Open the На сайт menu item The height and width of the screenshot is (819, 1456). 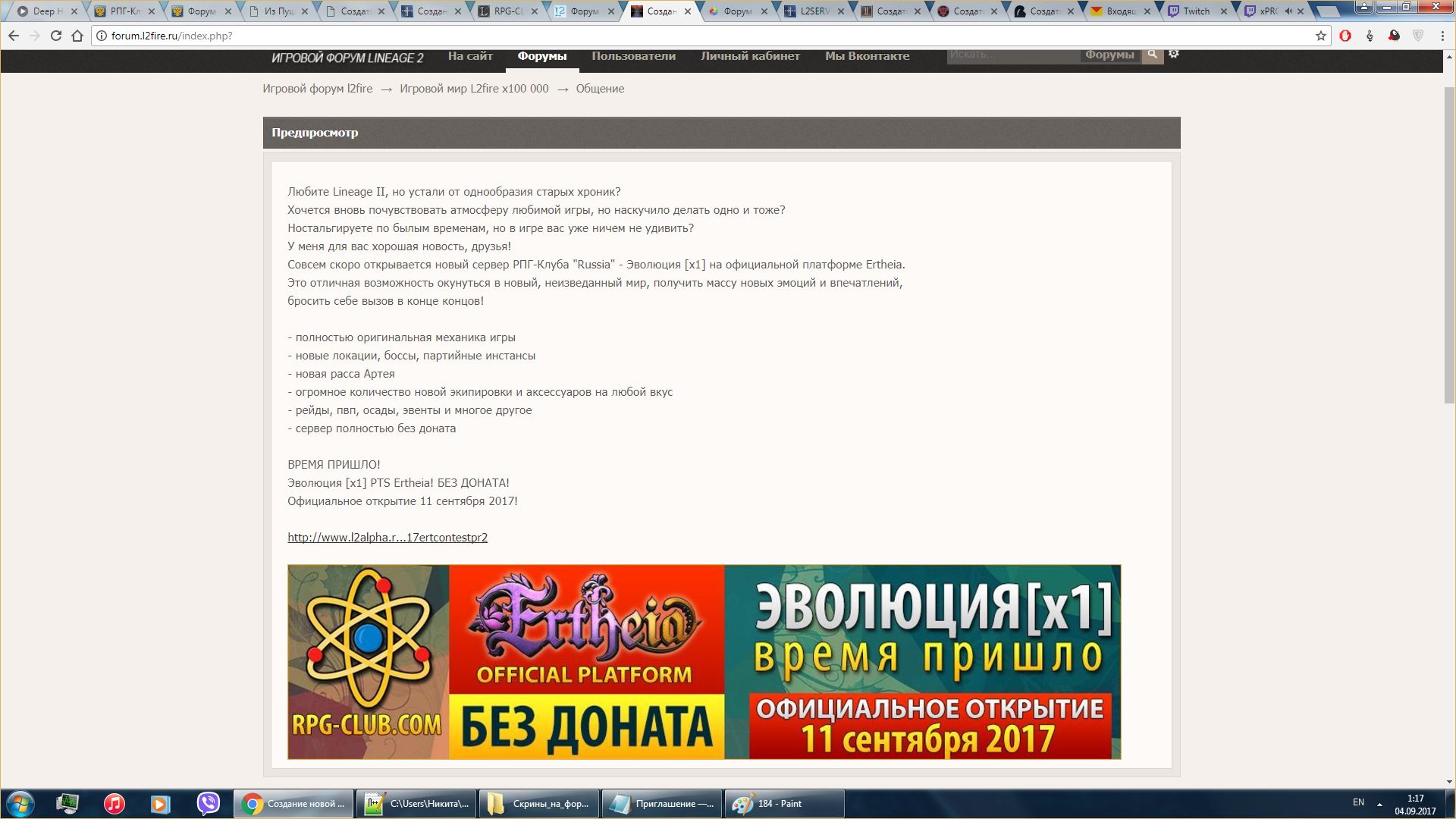(x=470, y=56)
